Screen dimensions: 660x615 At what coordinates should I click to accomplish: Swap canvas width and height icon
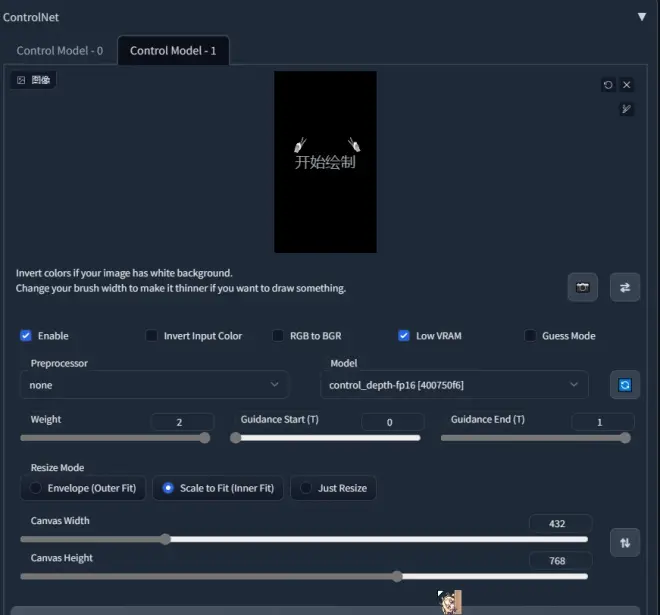coord(625,542)
